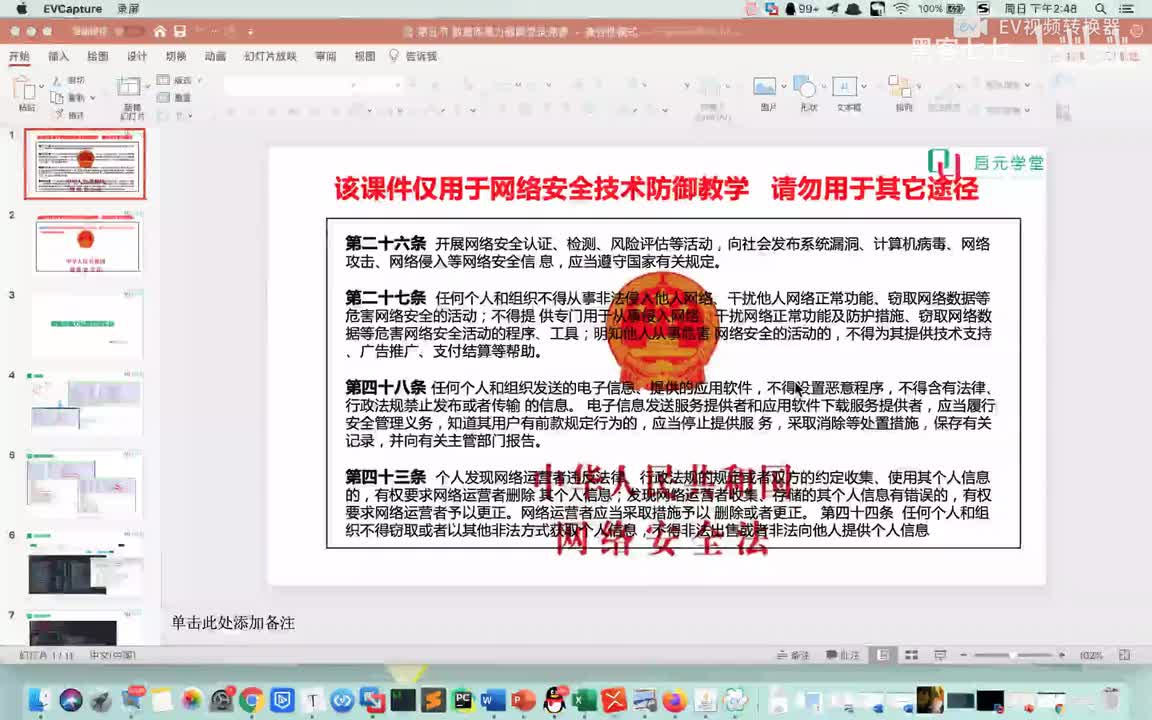The height and width of the screenshot is (720, 1152).
Task: Click the Copy (复制) icon
Action: coord(57,97)
